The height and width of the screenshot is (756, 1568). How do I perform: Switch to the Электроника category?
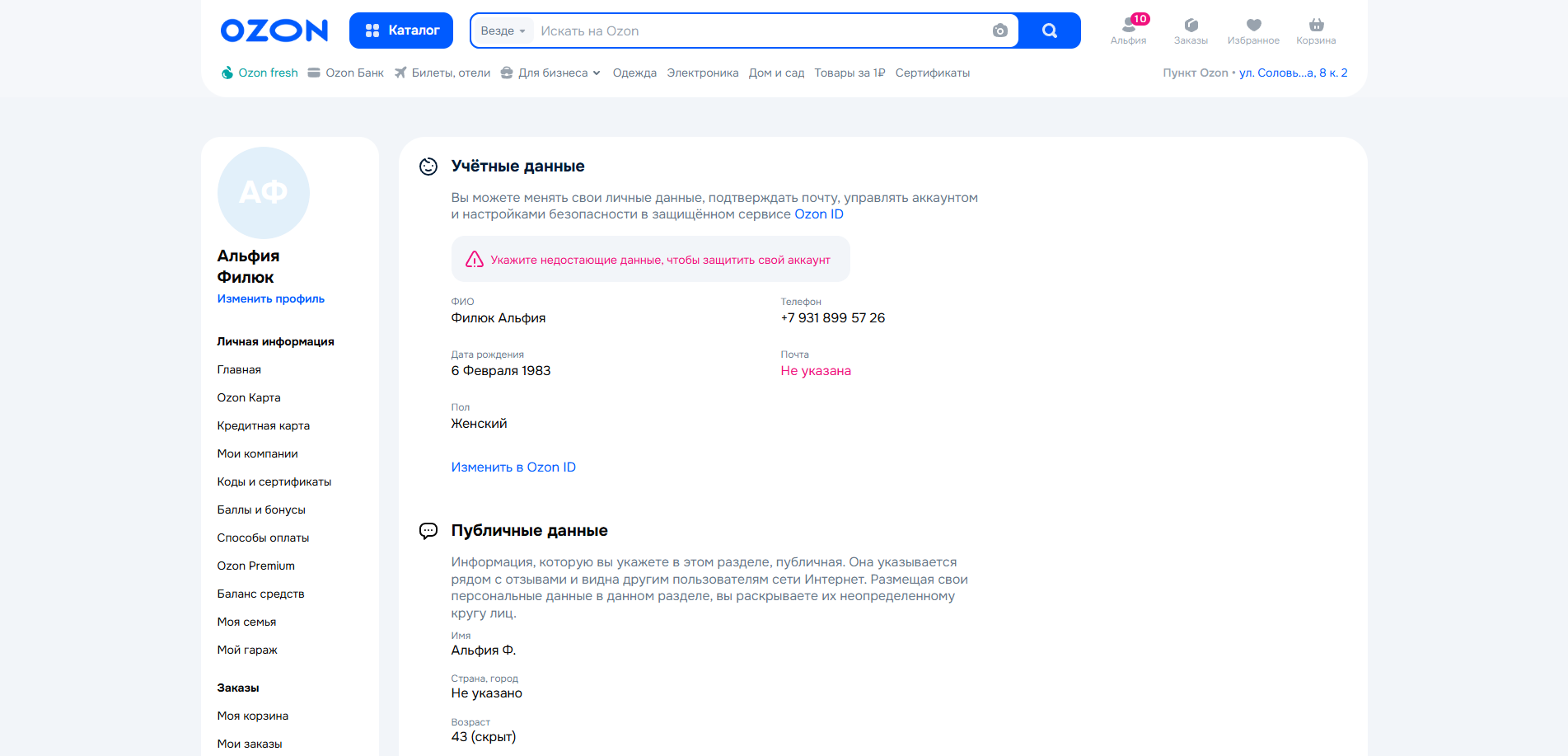[x=702, y=73]
